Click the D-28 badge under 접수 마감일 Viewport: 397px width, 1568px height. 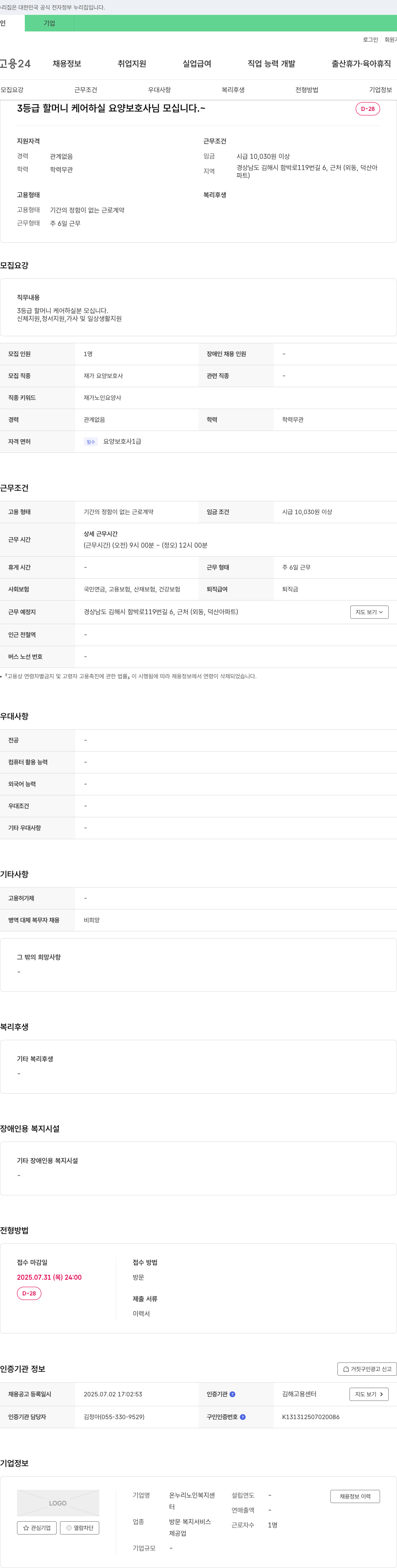coord(29,1293)
